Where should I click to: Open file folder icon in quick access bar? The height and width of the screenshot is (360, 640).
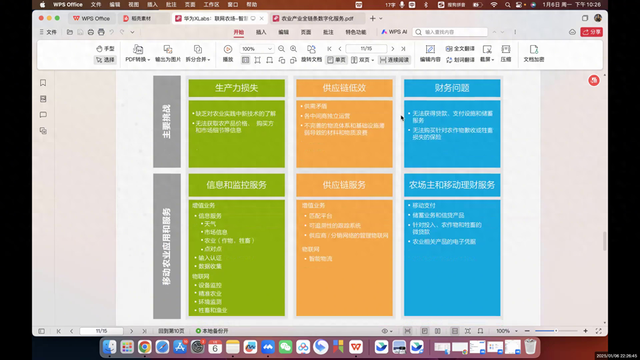pos(70,32)
